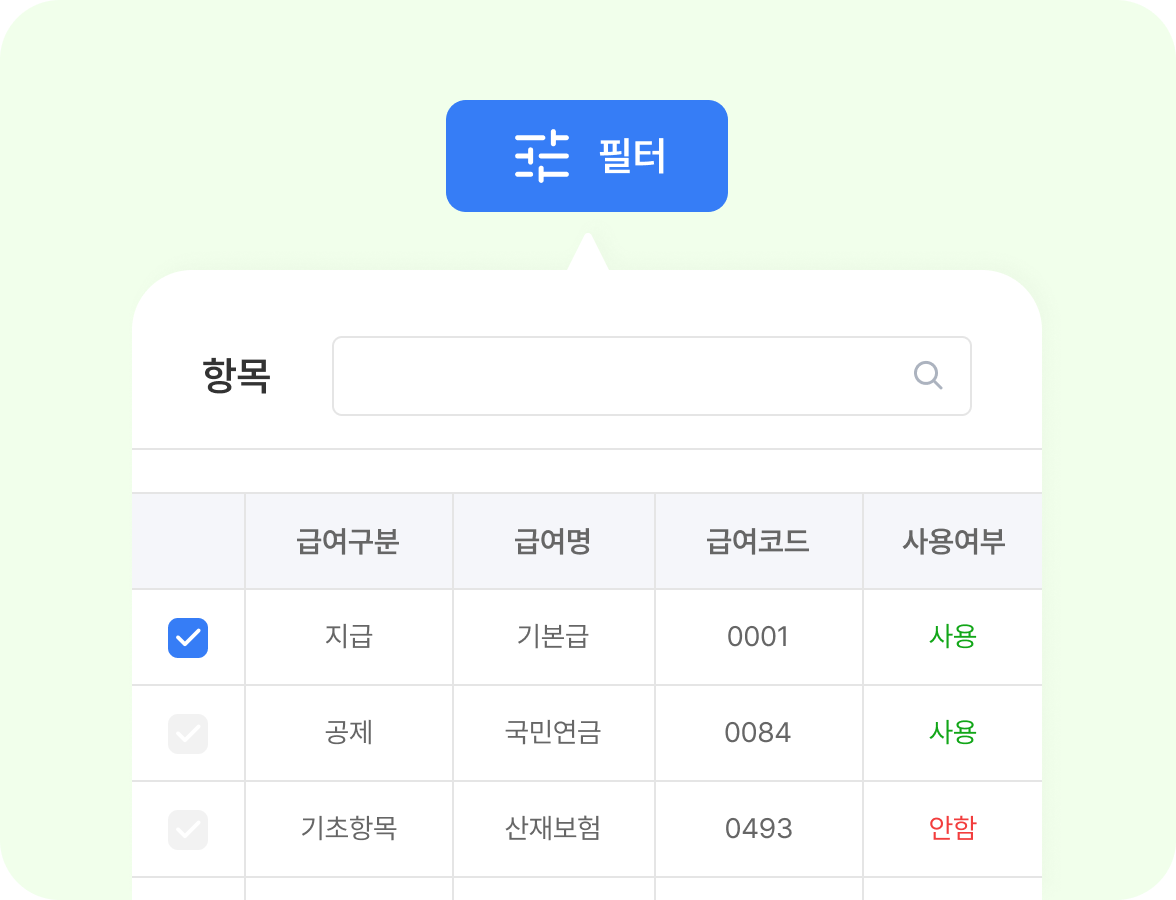Click the 사용 status on 국민연금 row

[x=951, y=733]
